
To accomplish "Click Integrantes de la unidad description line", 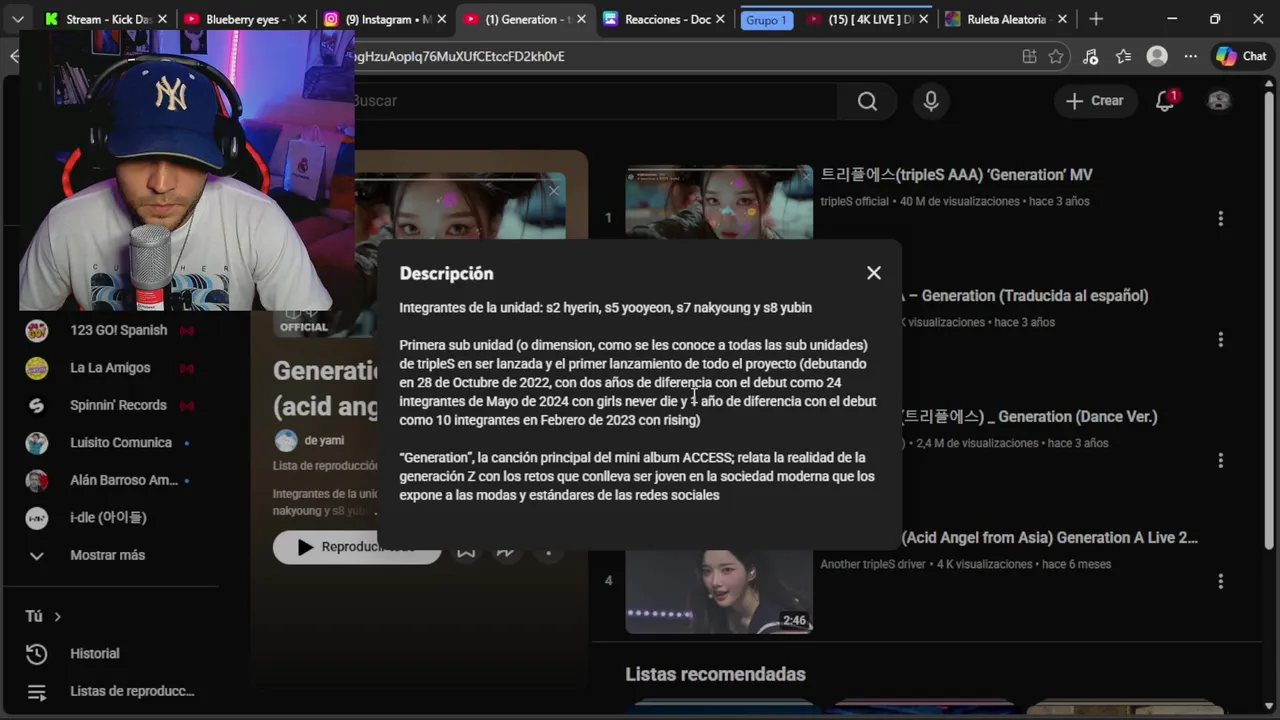I will [x=605, y=308].
